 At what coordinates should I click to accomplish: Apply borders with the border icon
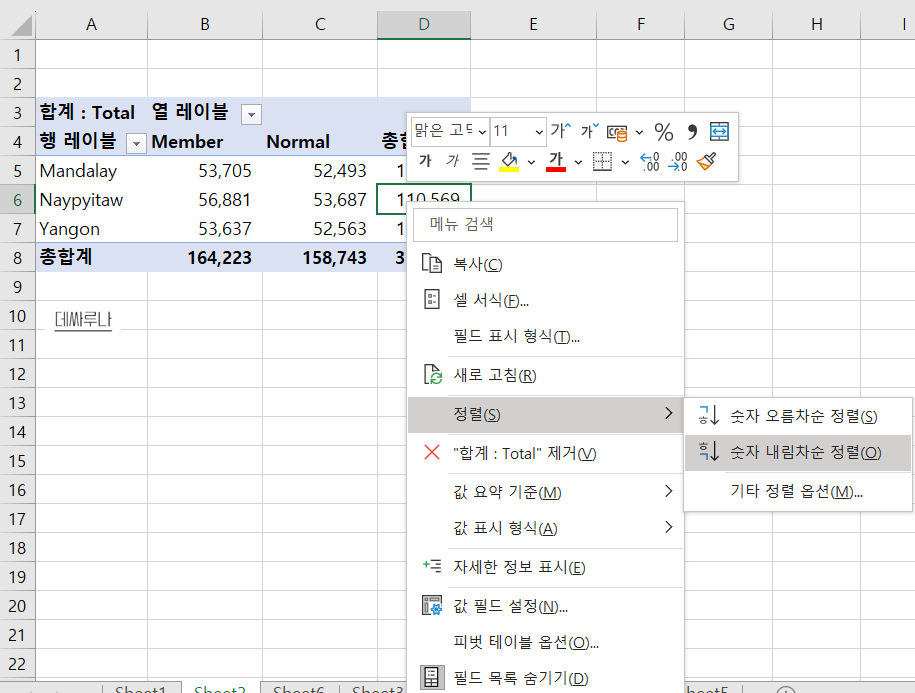pyautogui.click(x=602, y=162)
